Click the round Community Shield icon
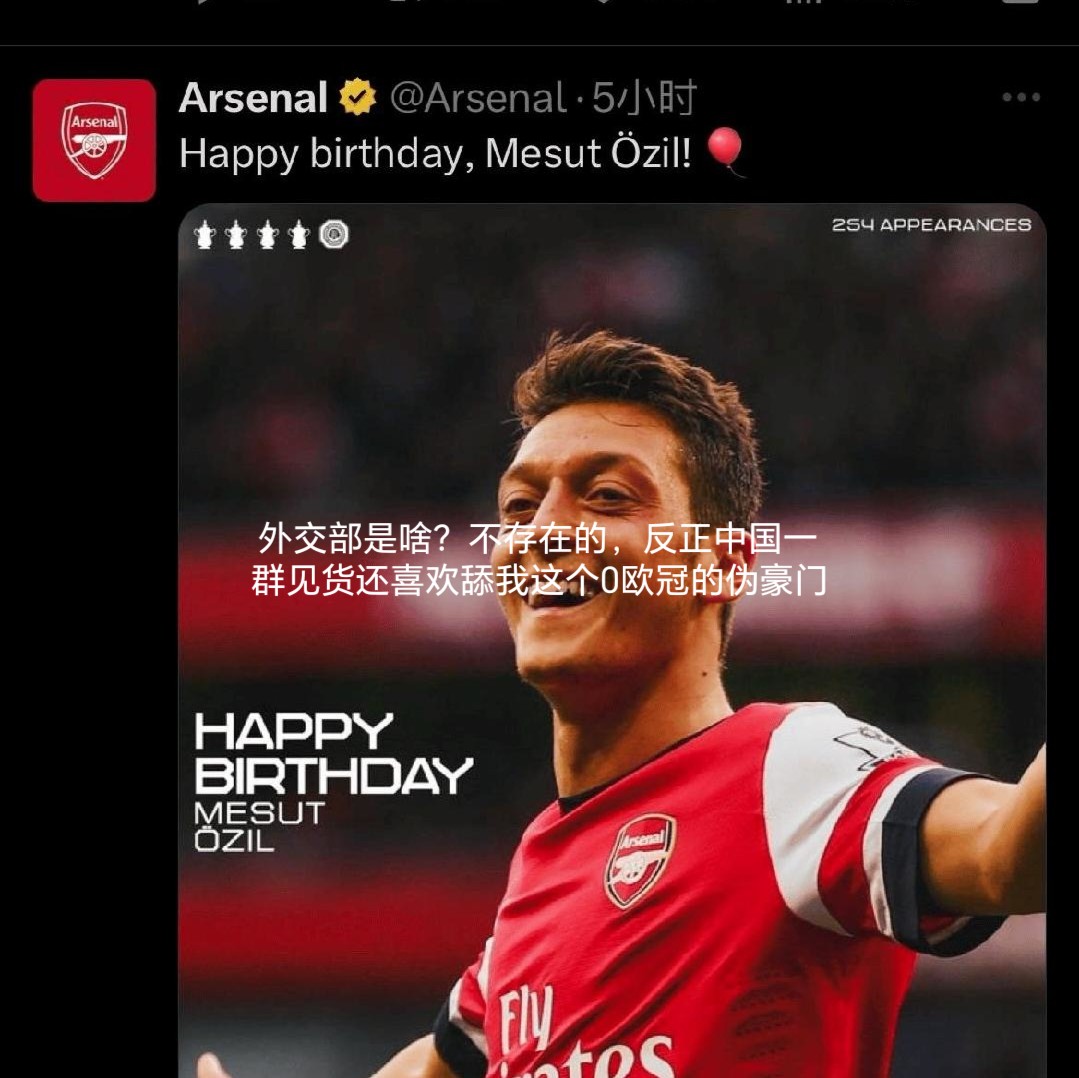This screenshot has width=1079, height=1078. 334,235
